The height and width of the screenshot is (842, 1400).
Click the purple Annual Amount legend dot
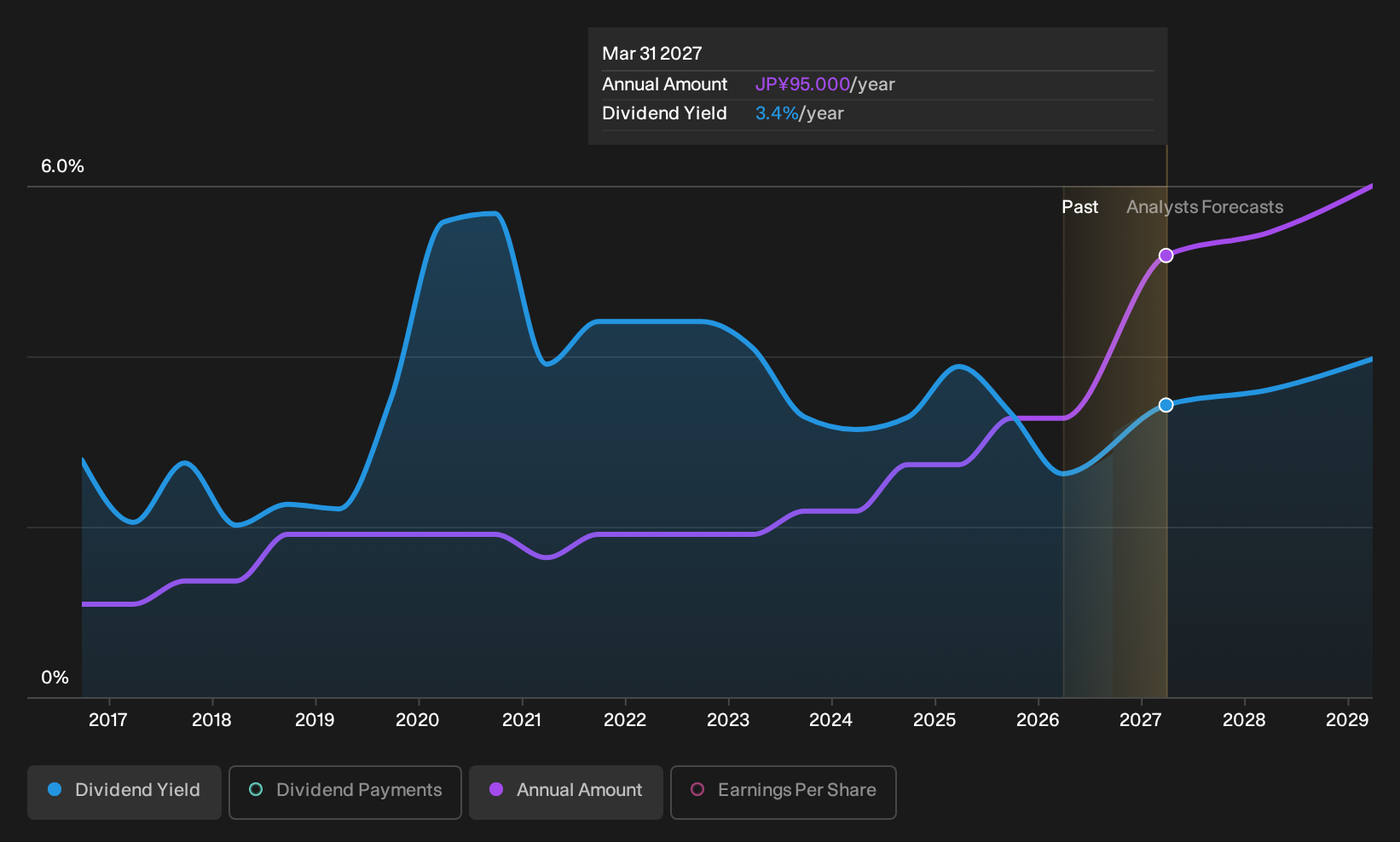click(496, 789)
